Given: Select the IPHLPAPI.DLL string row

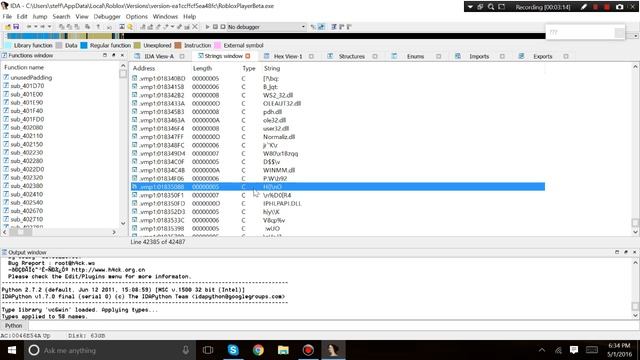Looking at the screenshot, I should pyautogui.click(x=338, y=203).
